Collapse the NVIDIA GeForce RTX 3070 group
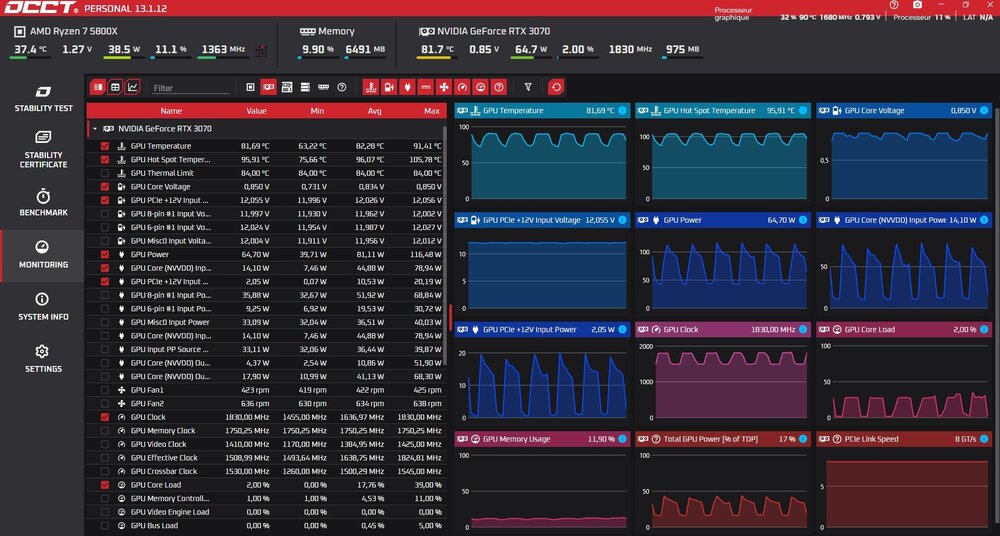 click(x=94, y=128)
